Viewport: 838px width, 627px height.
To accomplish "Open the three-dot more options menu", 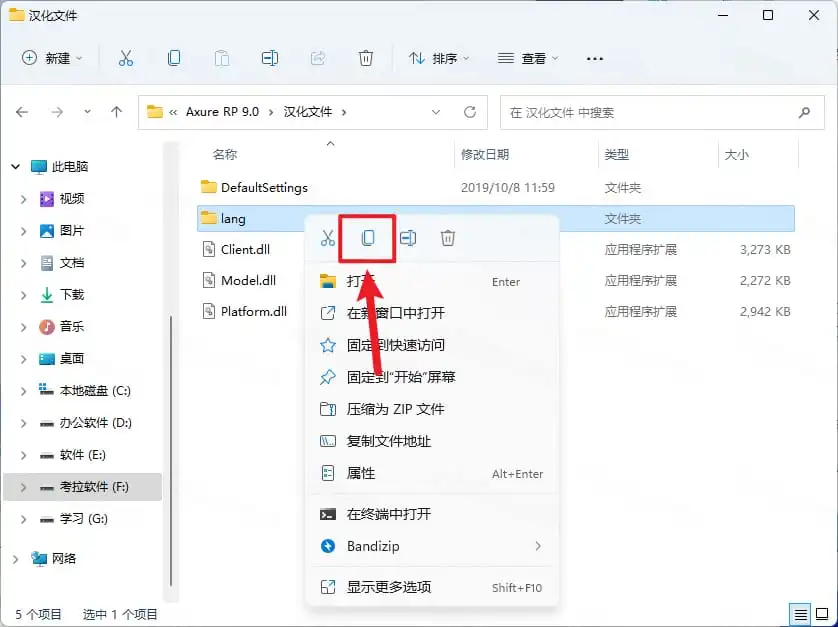I will pos(595,58).
